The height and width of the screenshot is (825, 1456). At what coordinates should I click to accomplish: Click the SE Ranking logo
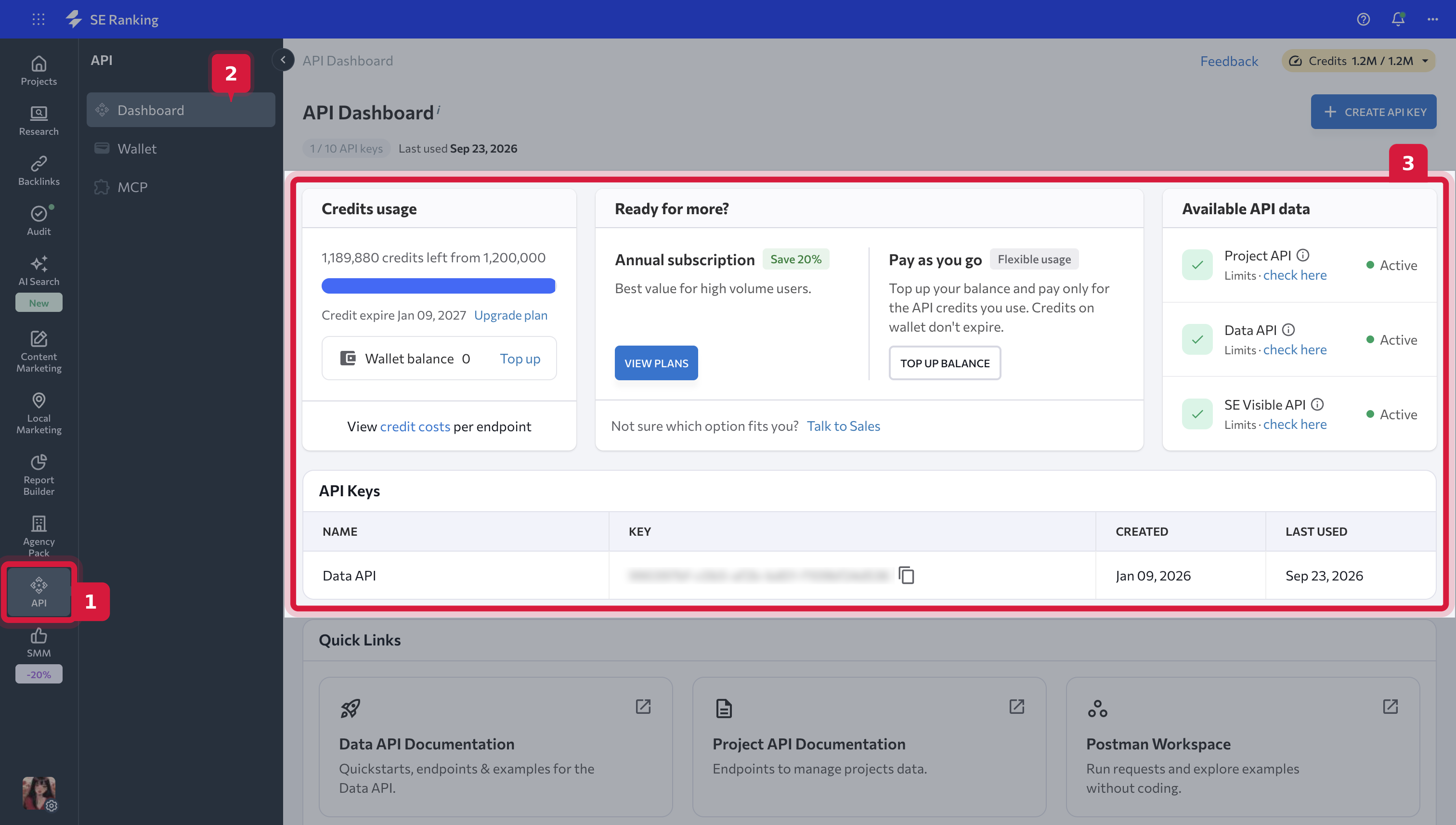[x=112, y=19]
